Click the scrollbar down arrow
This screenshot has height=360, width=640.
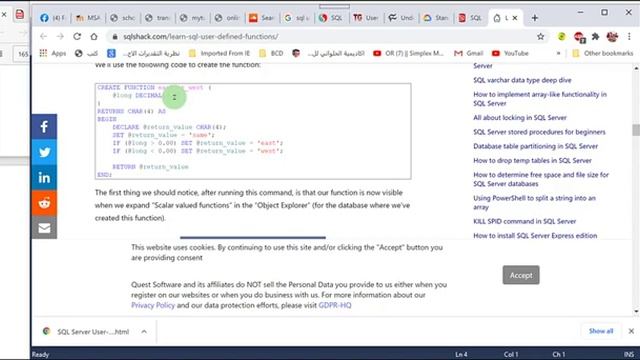coord(636,312)
